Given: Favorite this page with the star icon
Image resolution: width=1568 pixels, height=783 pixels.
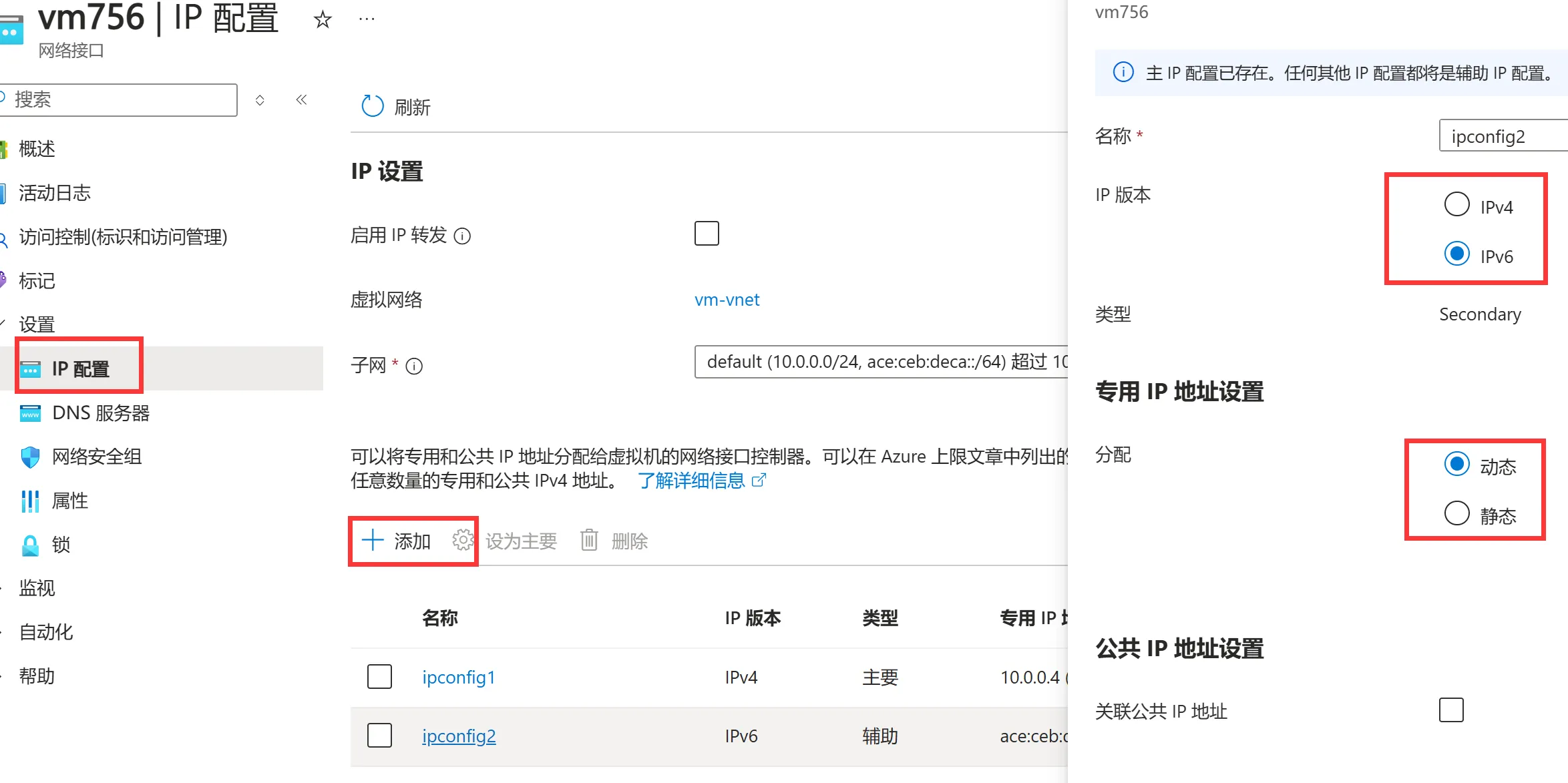Looking at the screenshot, I should click(x=323, y=20).
